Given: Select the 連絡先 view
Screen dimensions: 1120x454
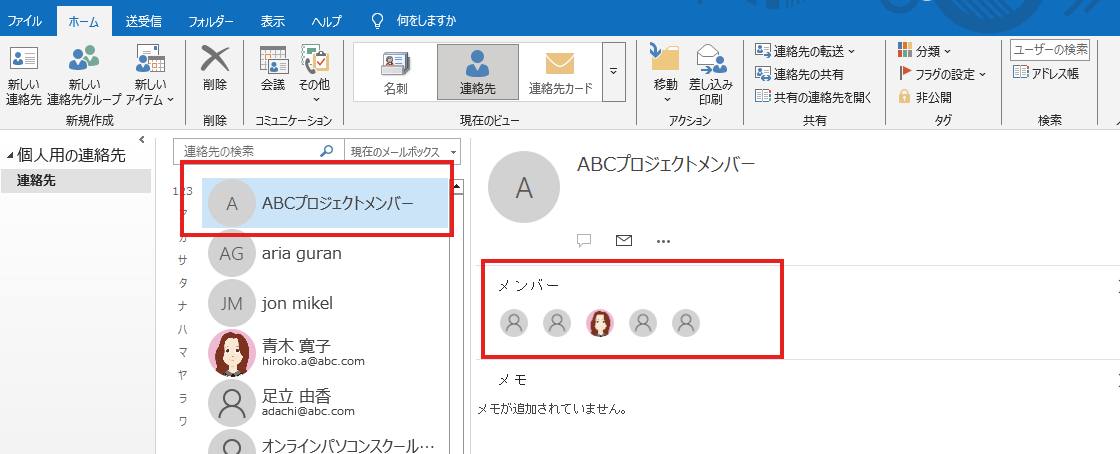Looking at the screenshot, I should [x=478, y=71].
